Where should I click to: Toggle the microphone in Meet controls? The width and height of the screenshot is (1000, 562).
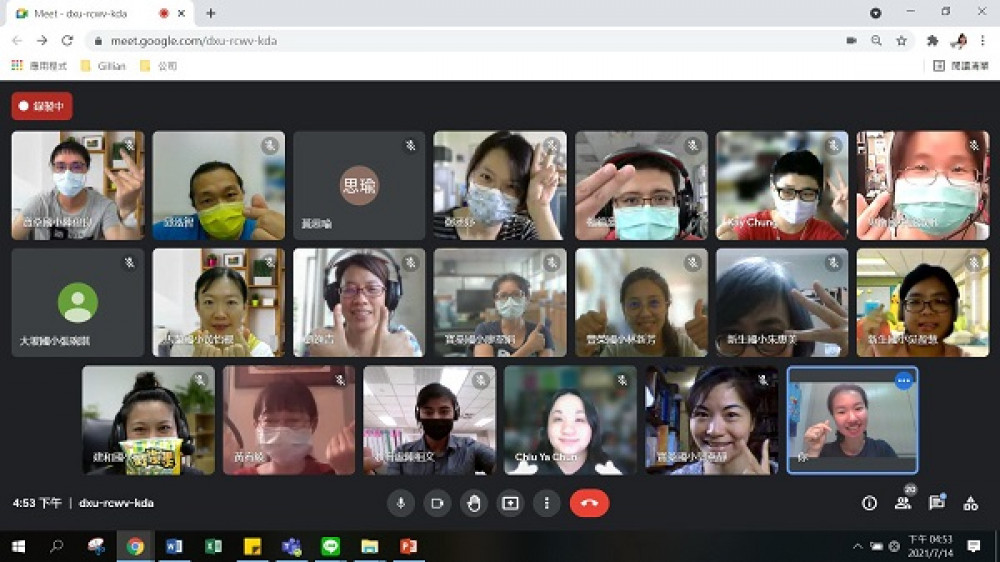pyautogui.click(x=401, y=503)
